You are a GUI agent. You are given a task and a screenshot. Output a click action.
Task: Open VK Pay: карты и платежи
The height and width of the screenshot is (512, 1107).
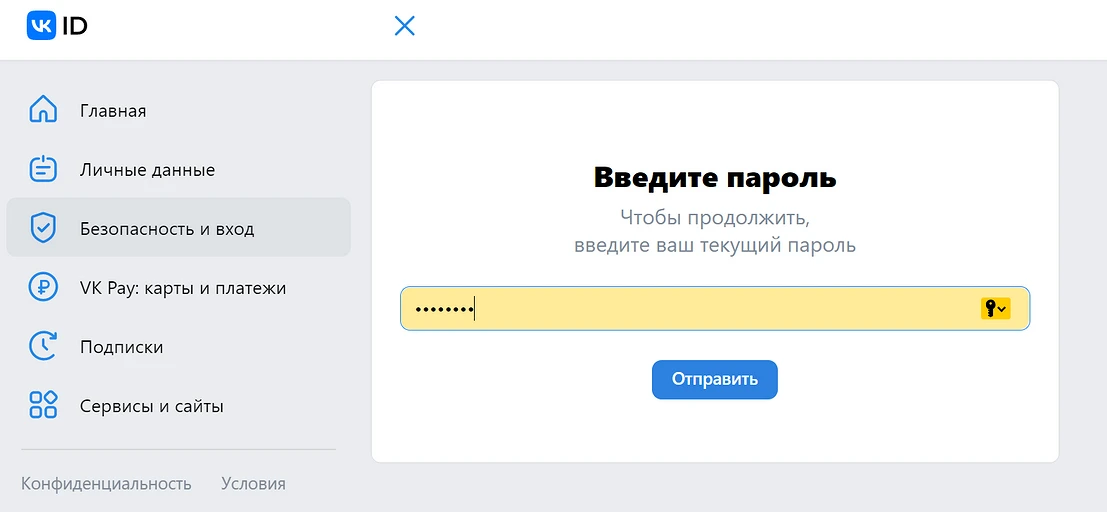tap(183, 288)
